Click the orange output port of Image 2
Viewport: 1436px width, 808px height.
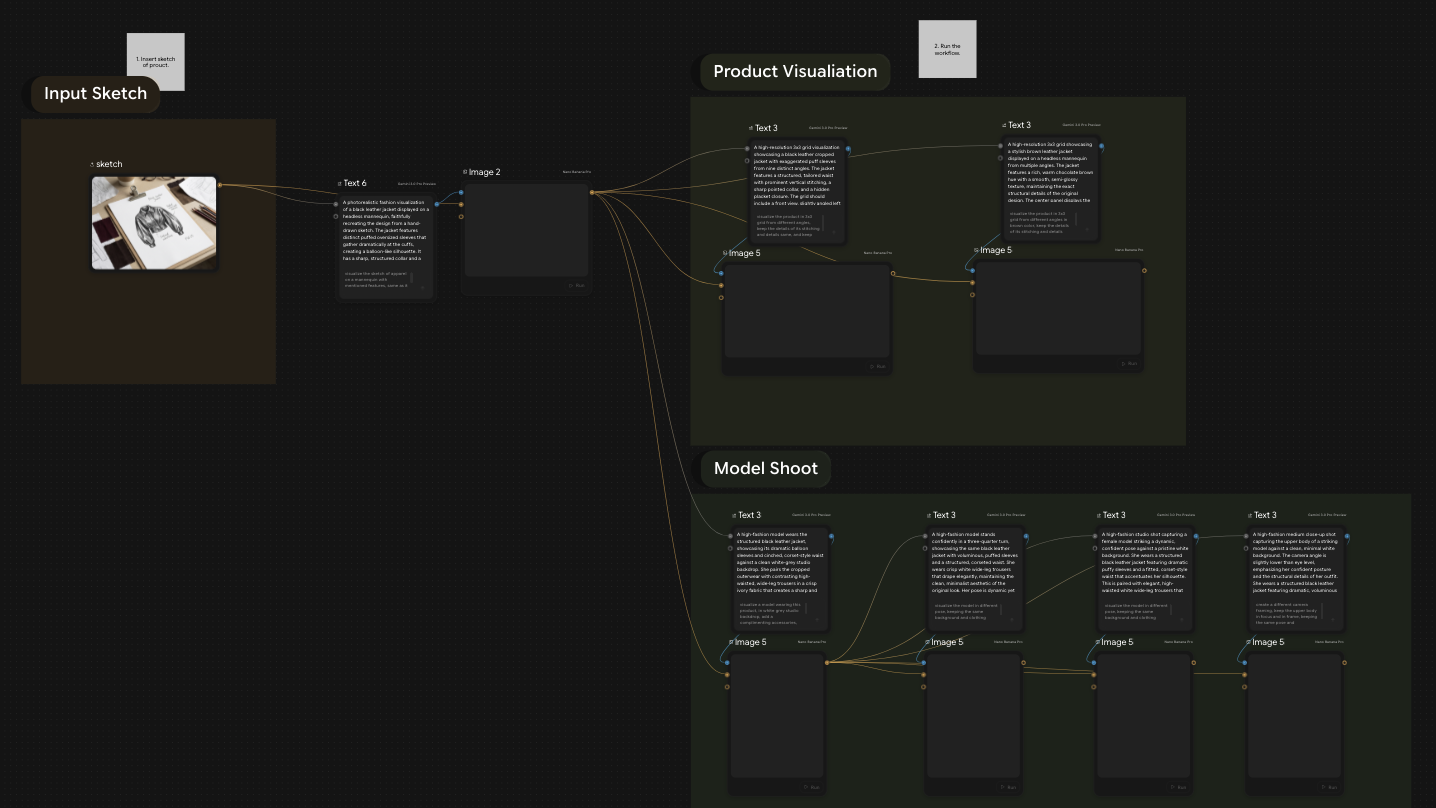[592, 193]
